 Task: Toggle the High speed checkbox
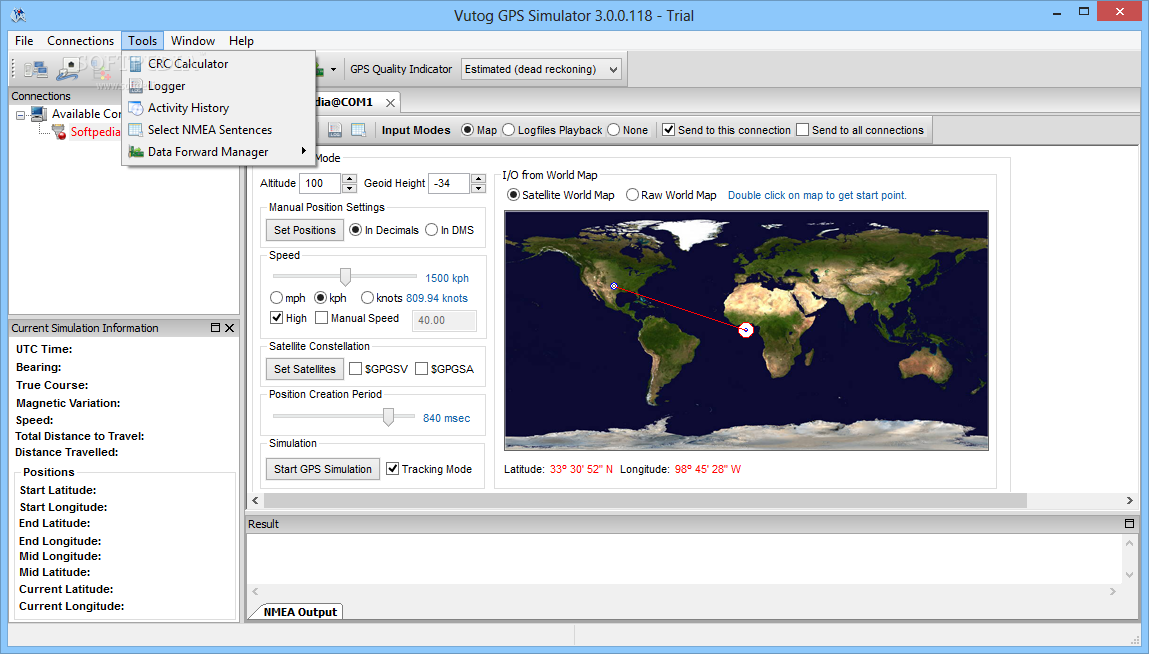tap(276, 317)
